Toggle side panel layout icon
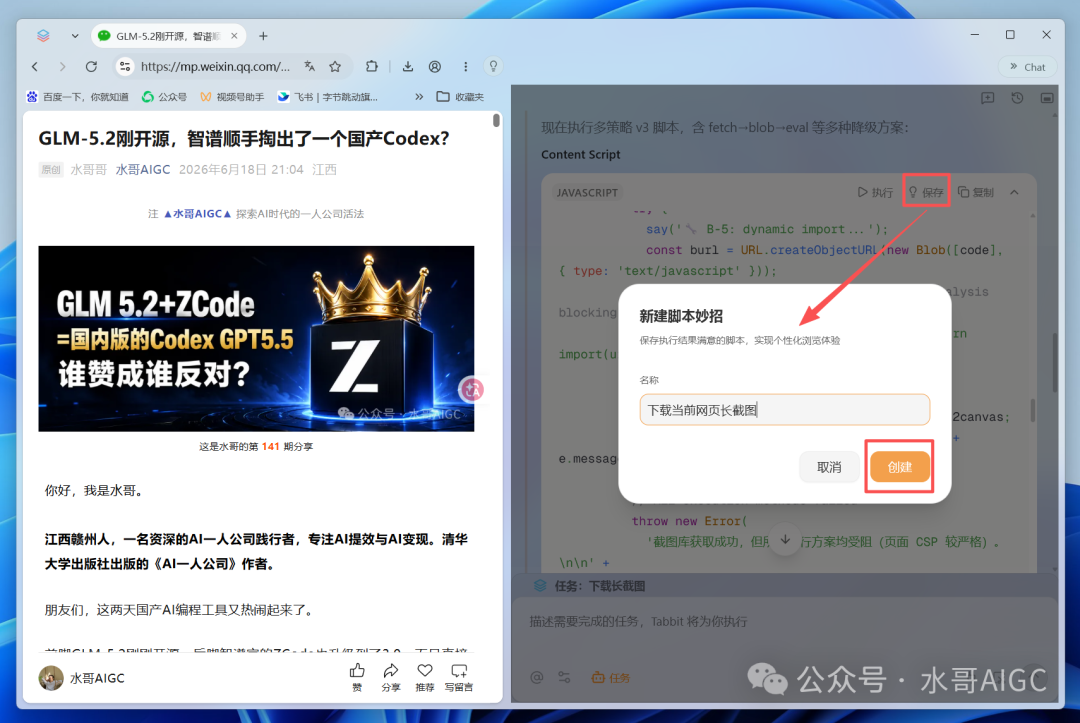 click(1047, 98)
